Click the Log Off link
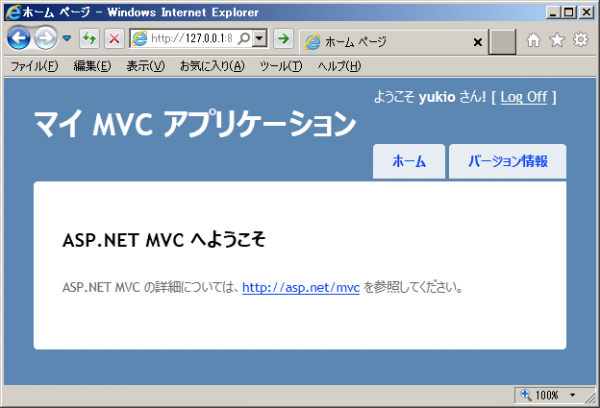600x408 pixels. pyautogui.click(x=523, y=97)
